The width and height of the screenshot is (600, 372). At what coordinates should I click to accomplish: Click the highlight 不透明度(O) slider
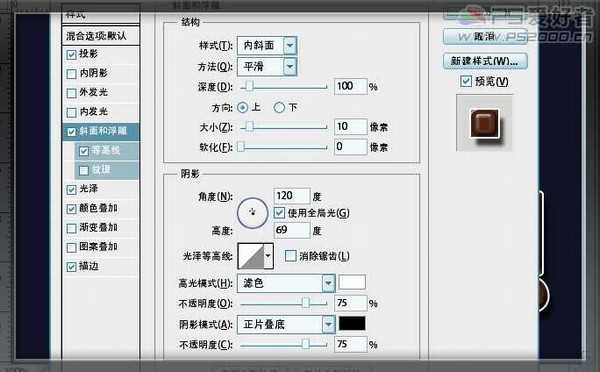point(284,303)
